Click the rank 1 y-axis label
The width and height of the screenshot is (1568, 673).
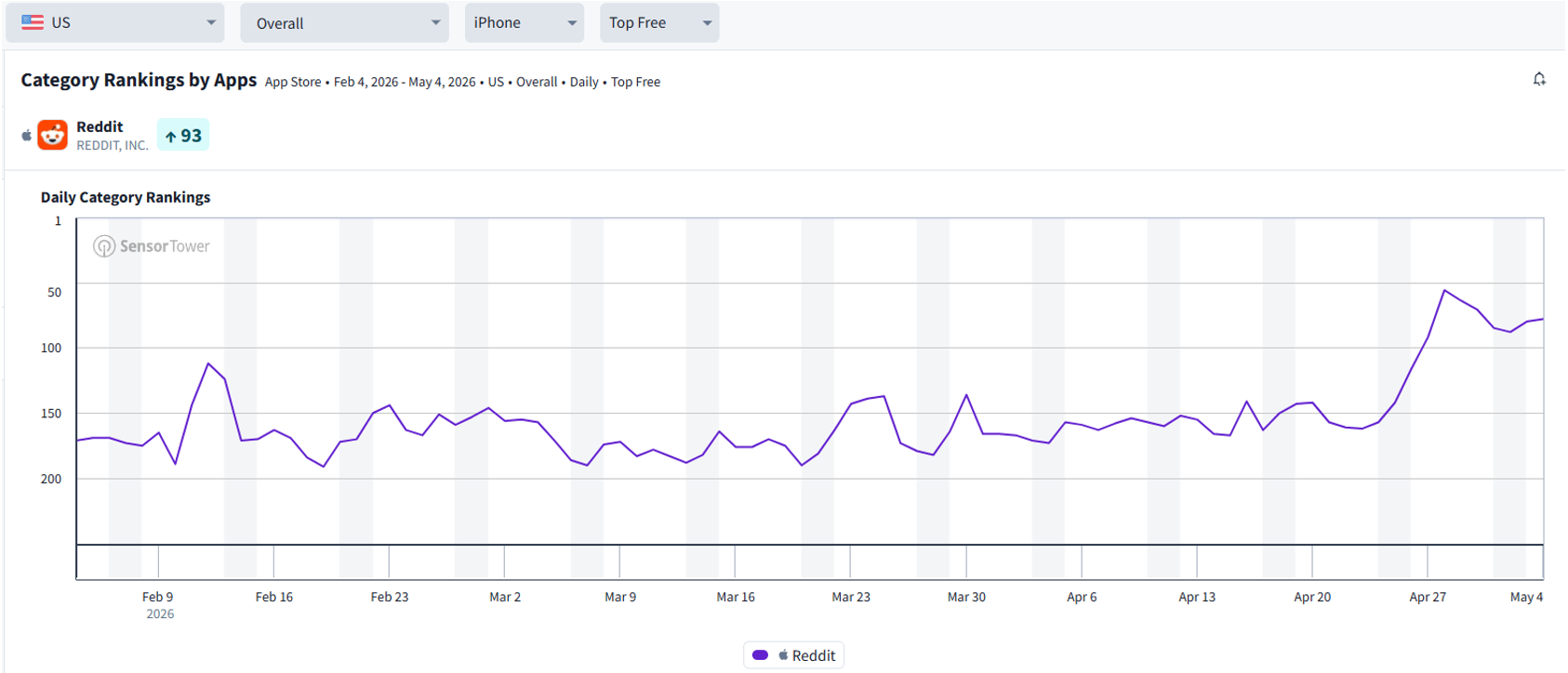58,221
